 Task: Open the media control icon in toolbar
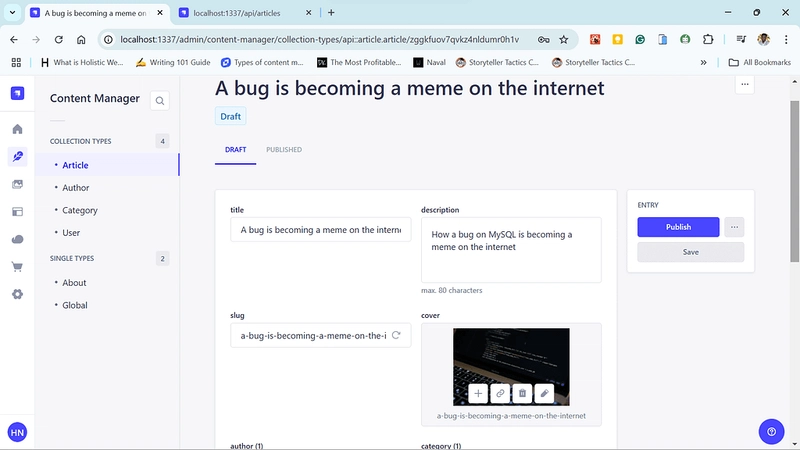coord(741,39)
